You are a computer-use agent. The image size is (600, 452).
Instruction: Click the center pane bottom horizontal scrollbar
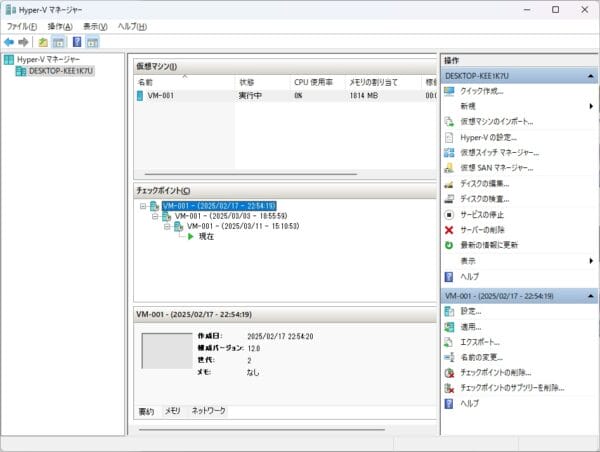click(262, 429)
